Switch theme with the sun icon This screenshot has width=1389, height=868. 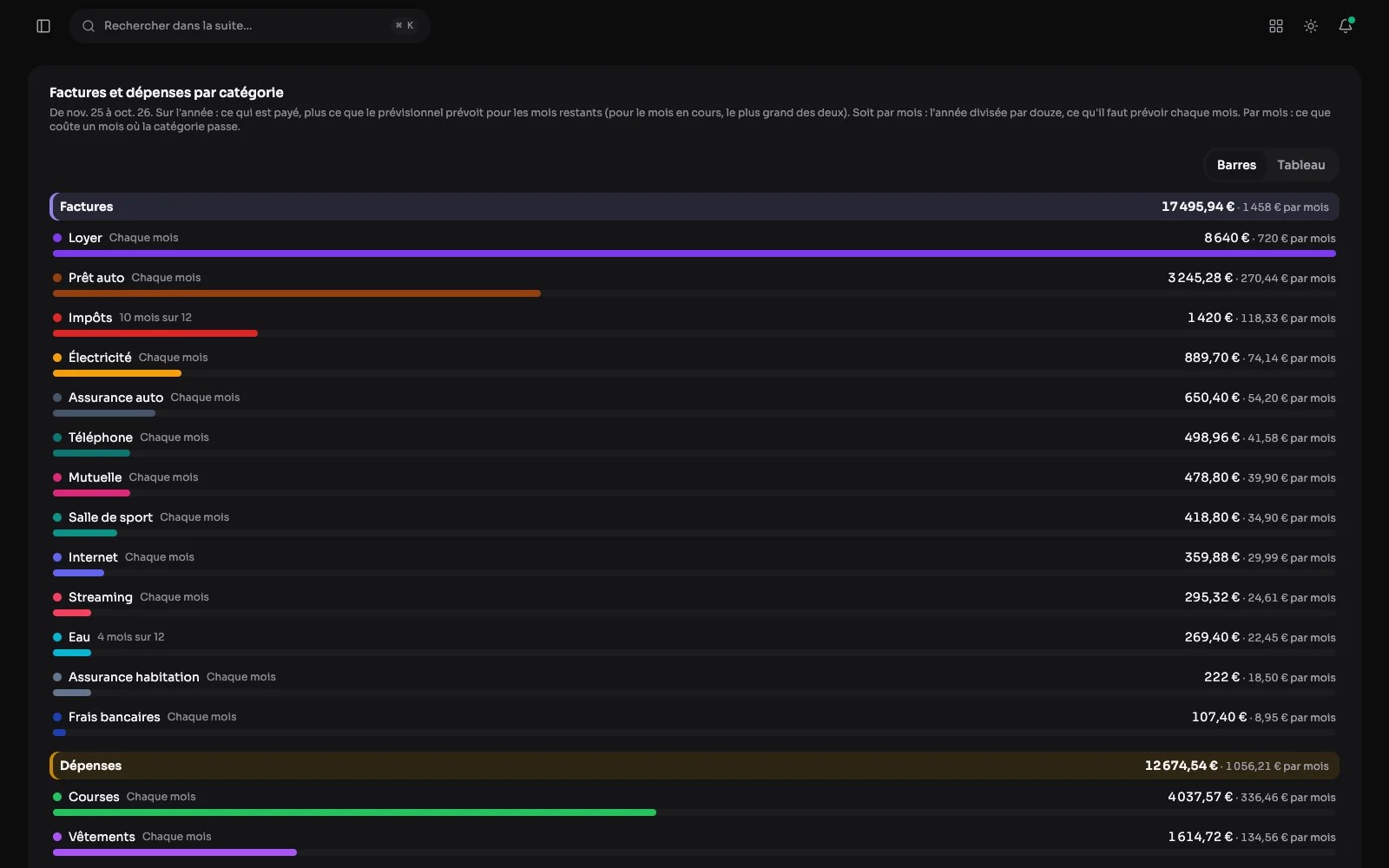[1311, 26]
